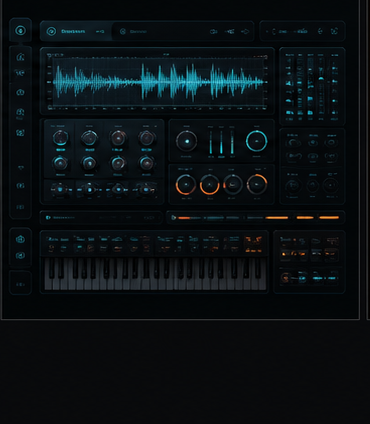Click the third of three vertical cyan faders
The image size is (370, 424).
pos(232,142)
